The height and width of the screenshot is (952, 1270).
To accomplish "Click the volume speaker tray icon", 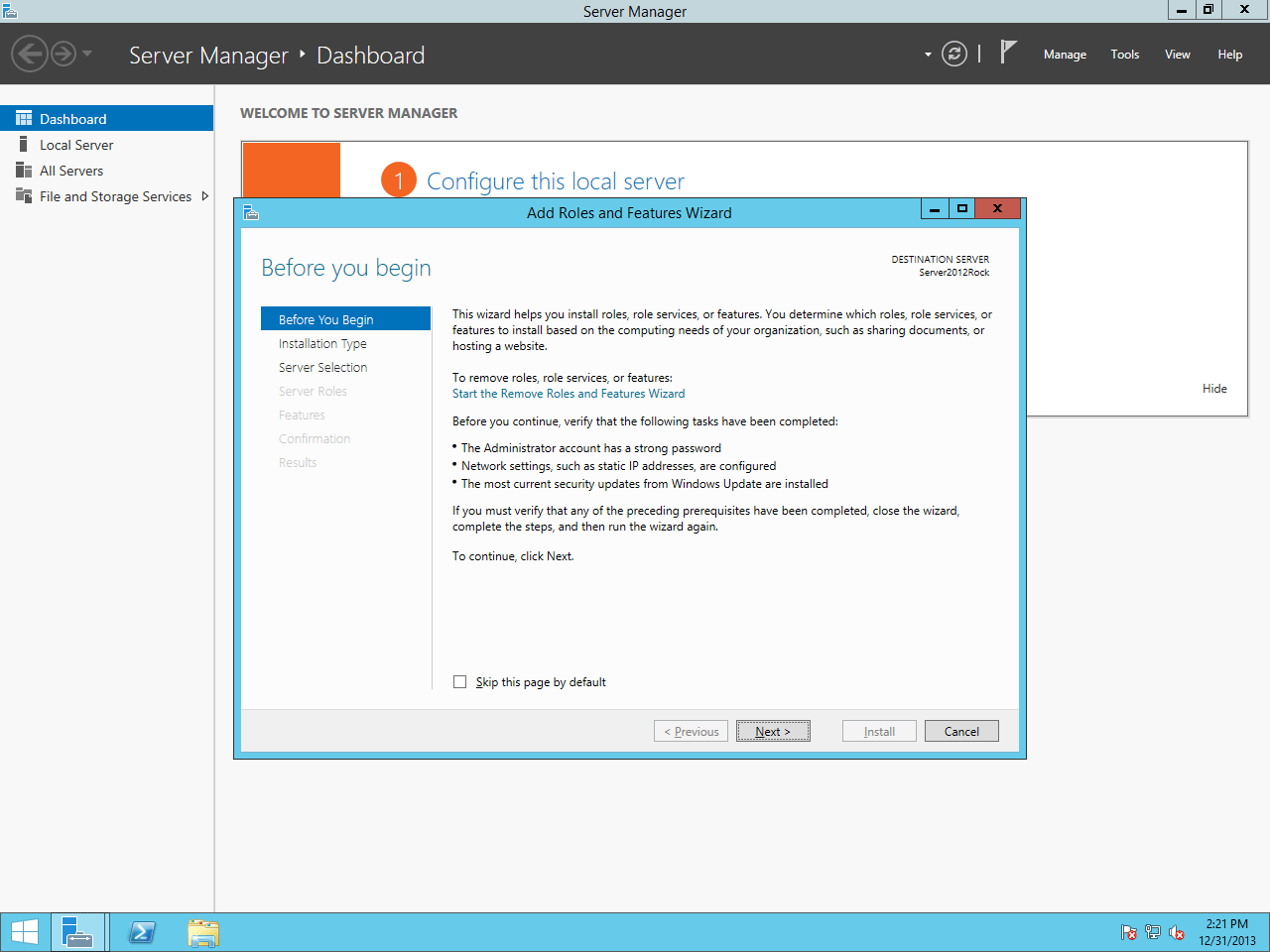I will (x=1177, y=932).
